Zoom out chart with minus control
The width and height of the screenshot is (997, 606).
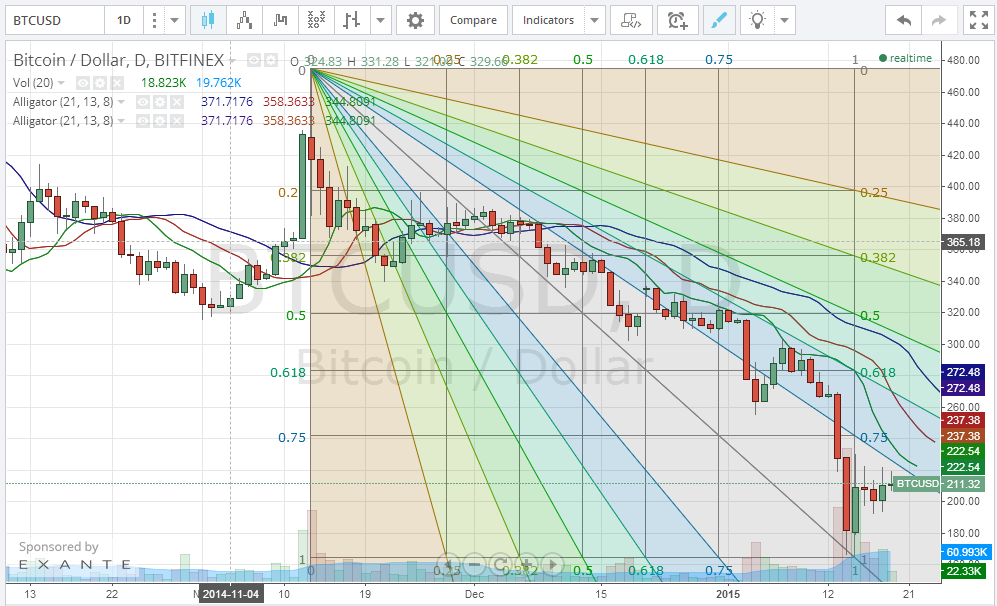[x=474, y=564]
